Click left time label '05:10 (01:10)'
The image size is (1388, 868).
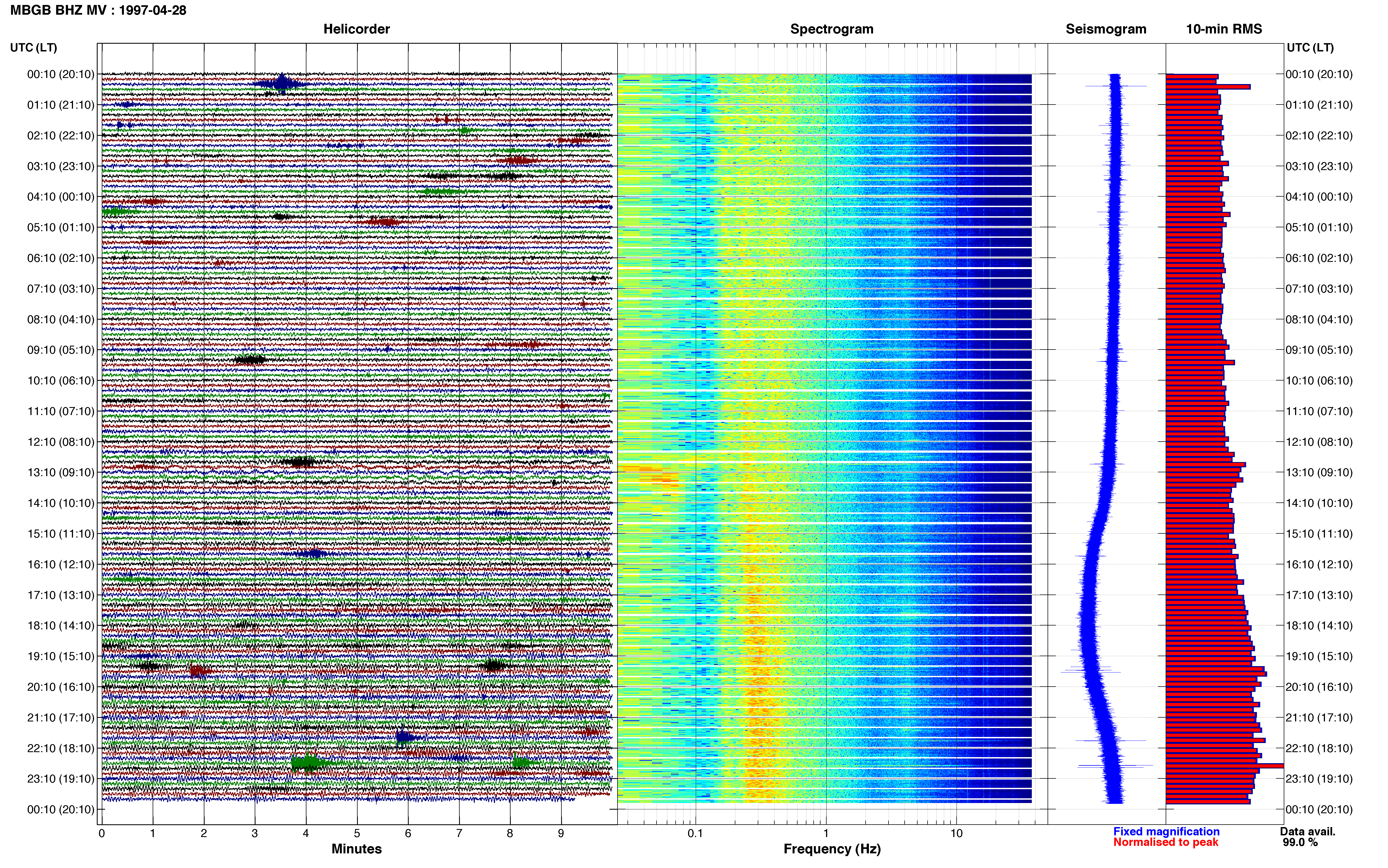click(61, 227)
